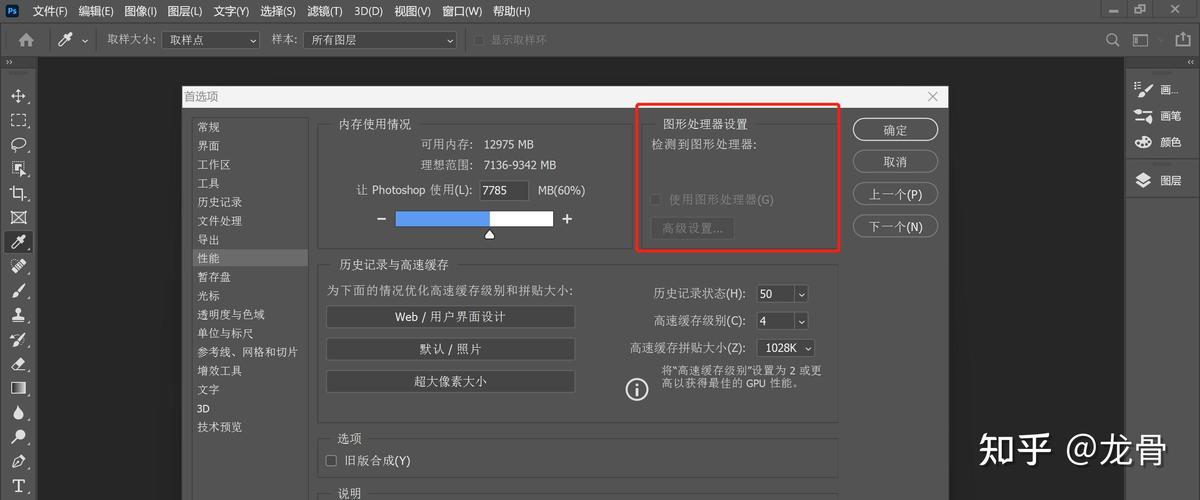This screenshot has width=1200, height=500.
Task: Open the 文件(F) menu
Action: (50, 11)
